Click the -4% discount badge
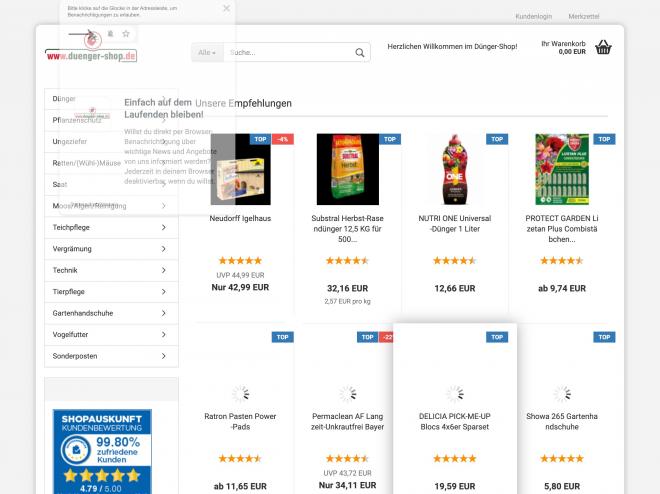 click(x=283, y=139)
